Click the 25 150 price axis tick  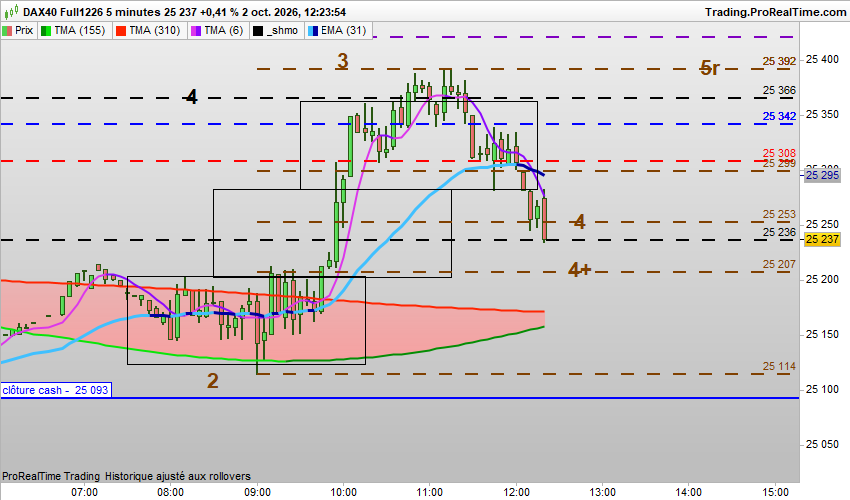822,334
